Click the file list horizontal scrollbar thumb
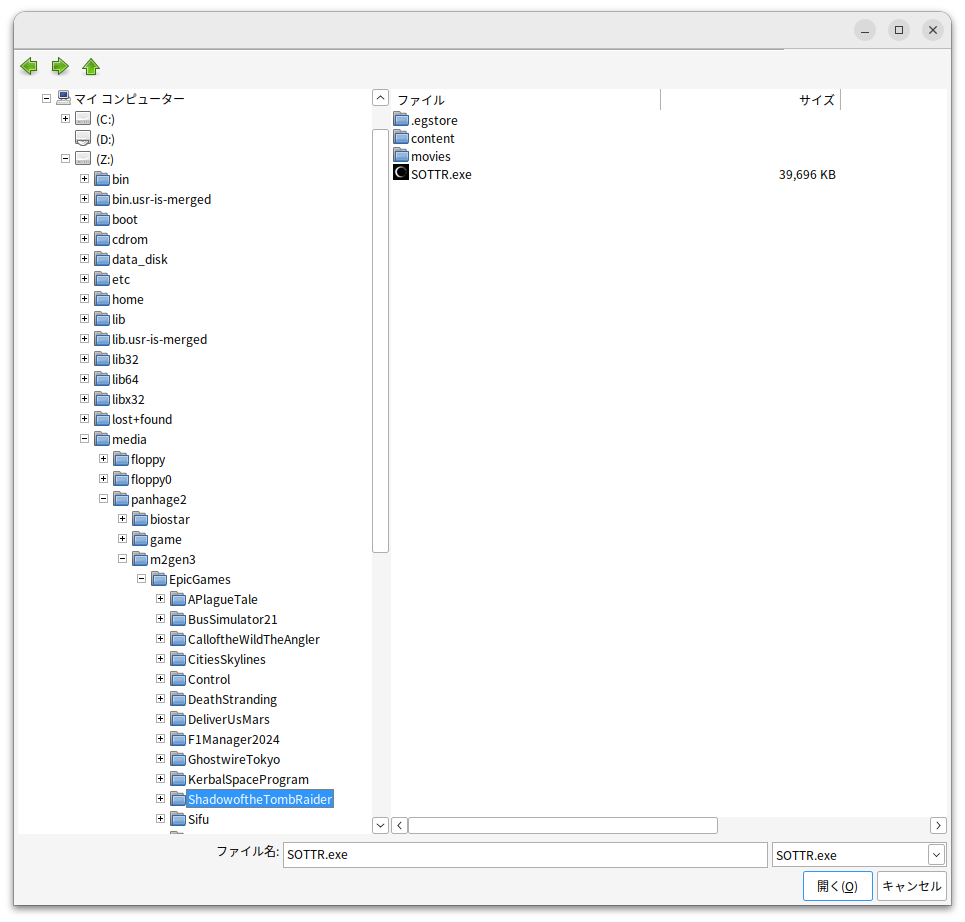Viewport: 965px width, 922px height. pos(563,825)
